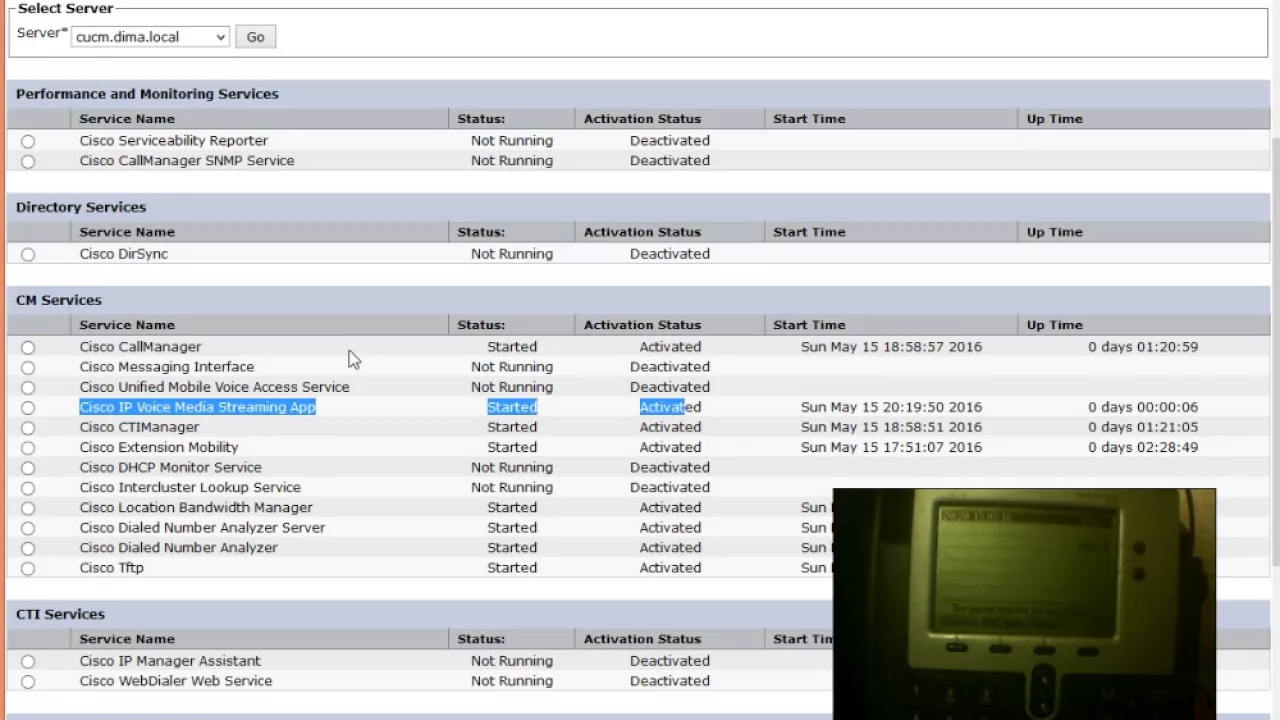Click the page's vertical scrollbar
1280x720 pixels.
1275,350
